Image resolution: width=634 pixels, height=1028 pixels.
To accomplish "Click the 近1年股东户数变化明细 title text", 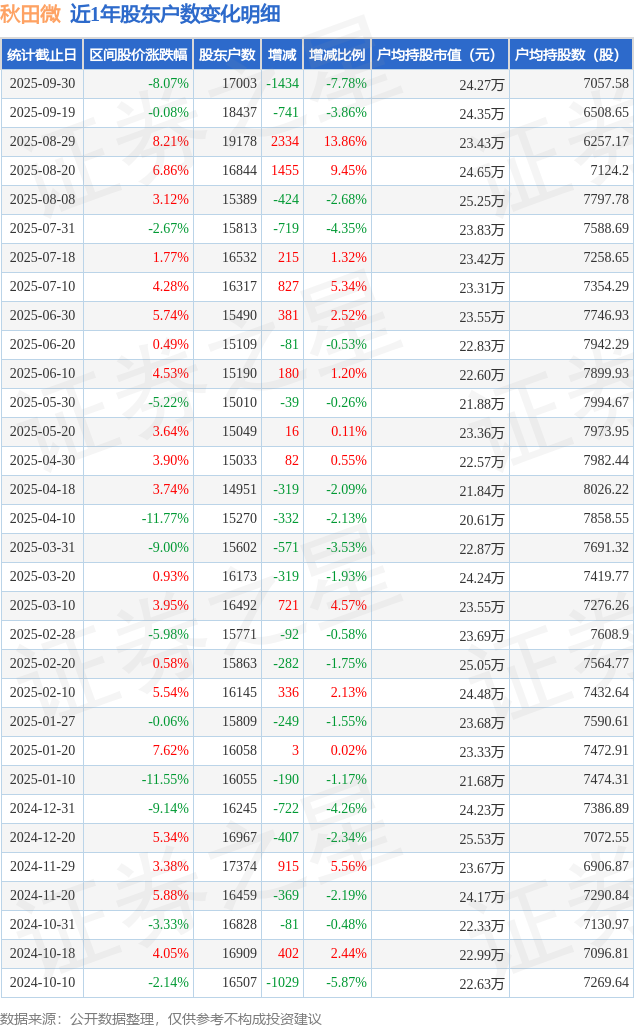I will [x=175, y=14].
